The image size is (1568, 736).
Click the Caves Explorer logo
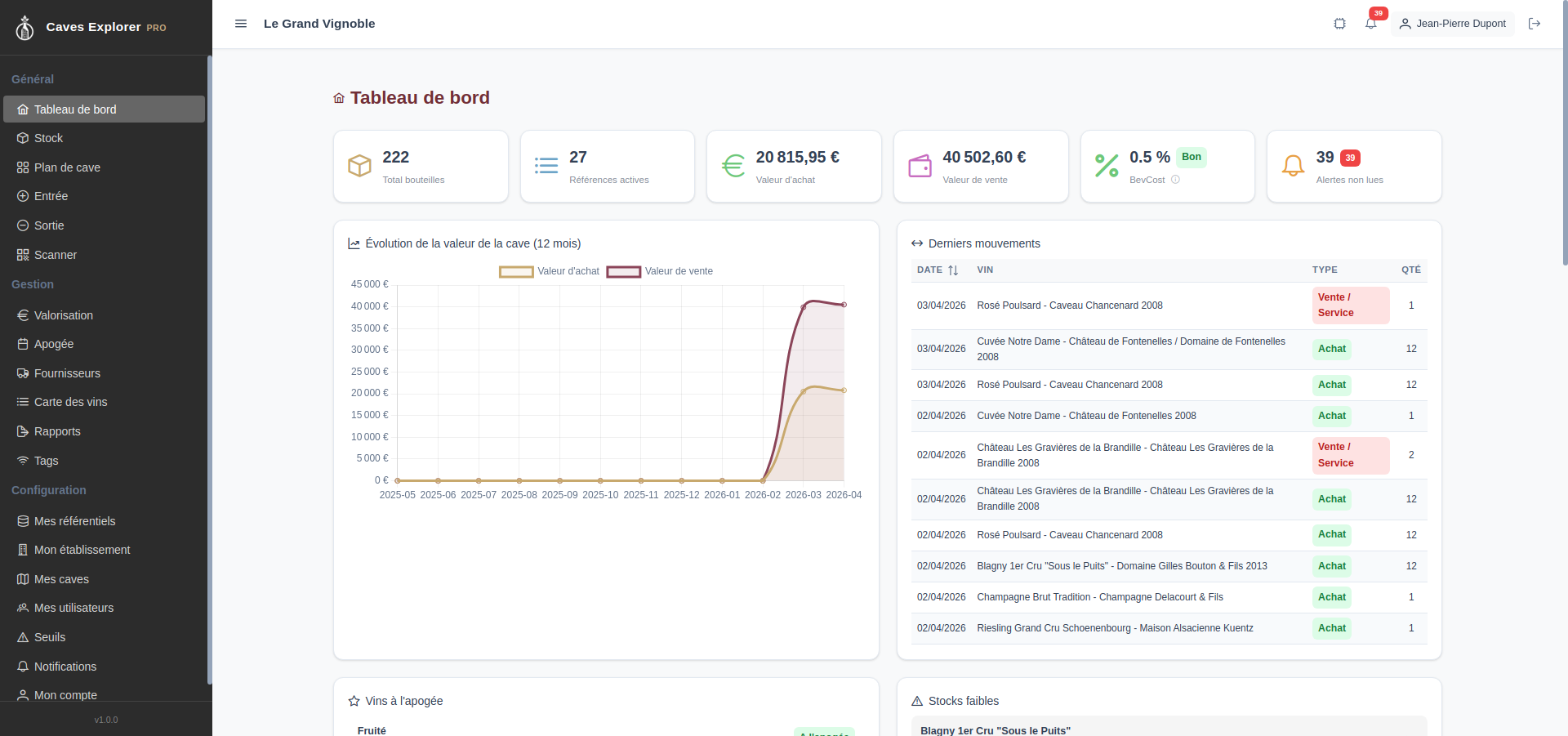[x=25, y=28]
